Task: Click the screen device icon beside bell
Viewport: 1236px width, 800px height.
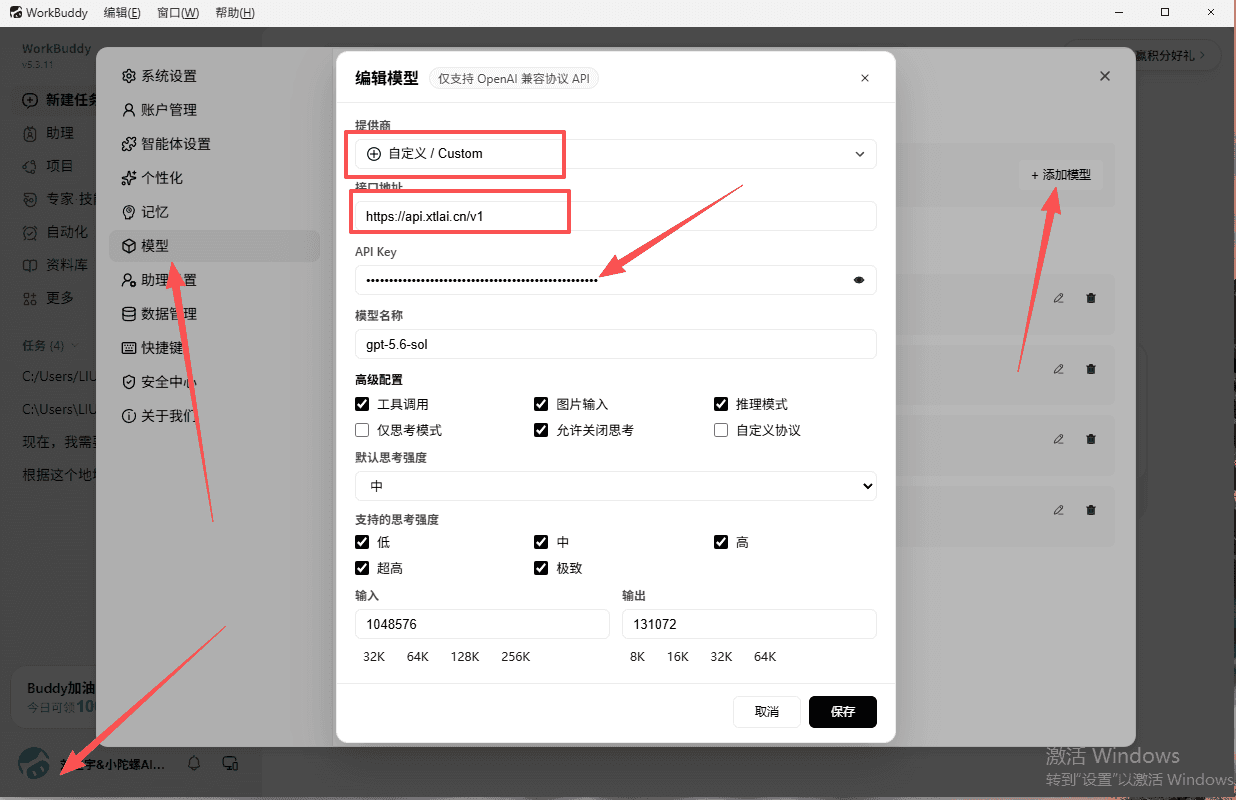Action: (x=230, y=764)
